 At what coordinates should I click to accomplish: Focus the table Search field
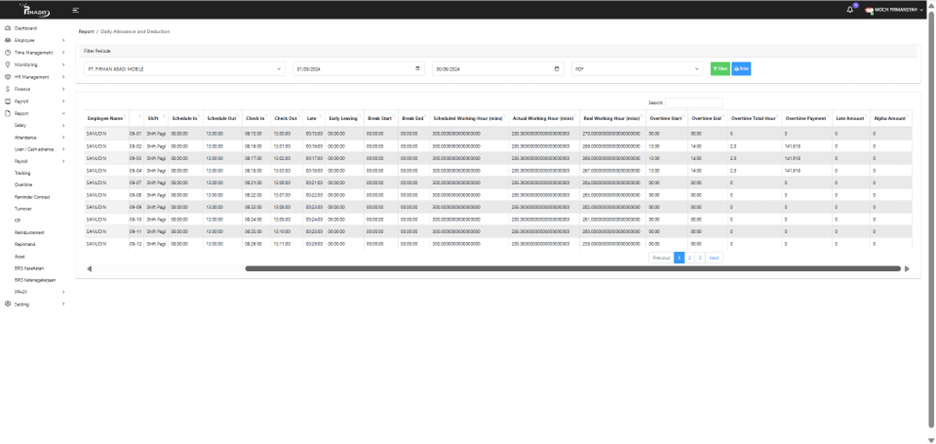694,103
